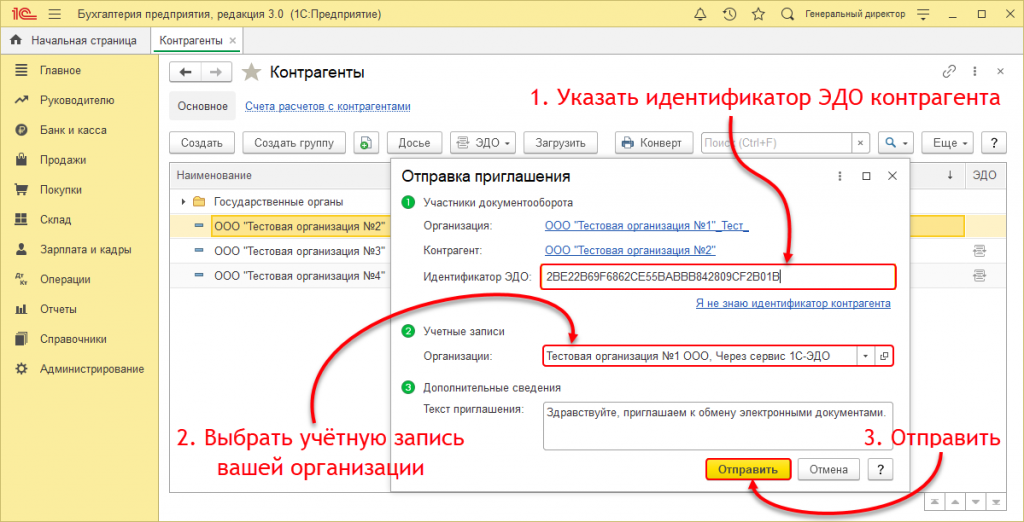Open the main hamburger menu
The width and height of the screenshot is (1024, 522).
tap(55, 14)
